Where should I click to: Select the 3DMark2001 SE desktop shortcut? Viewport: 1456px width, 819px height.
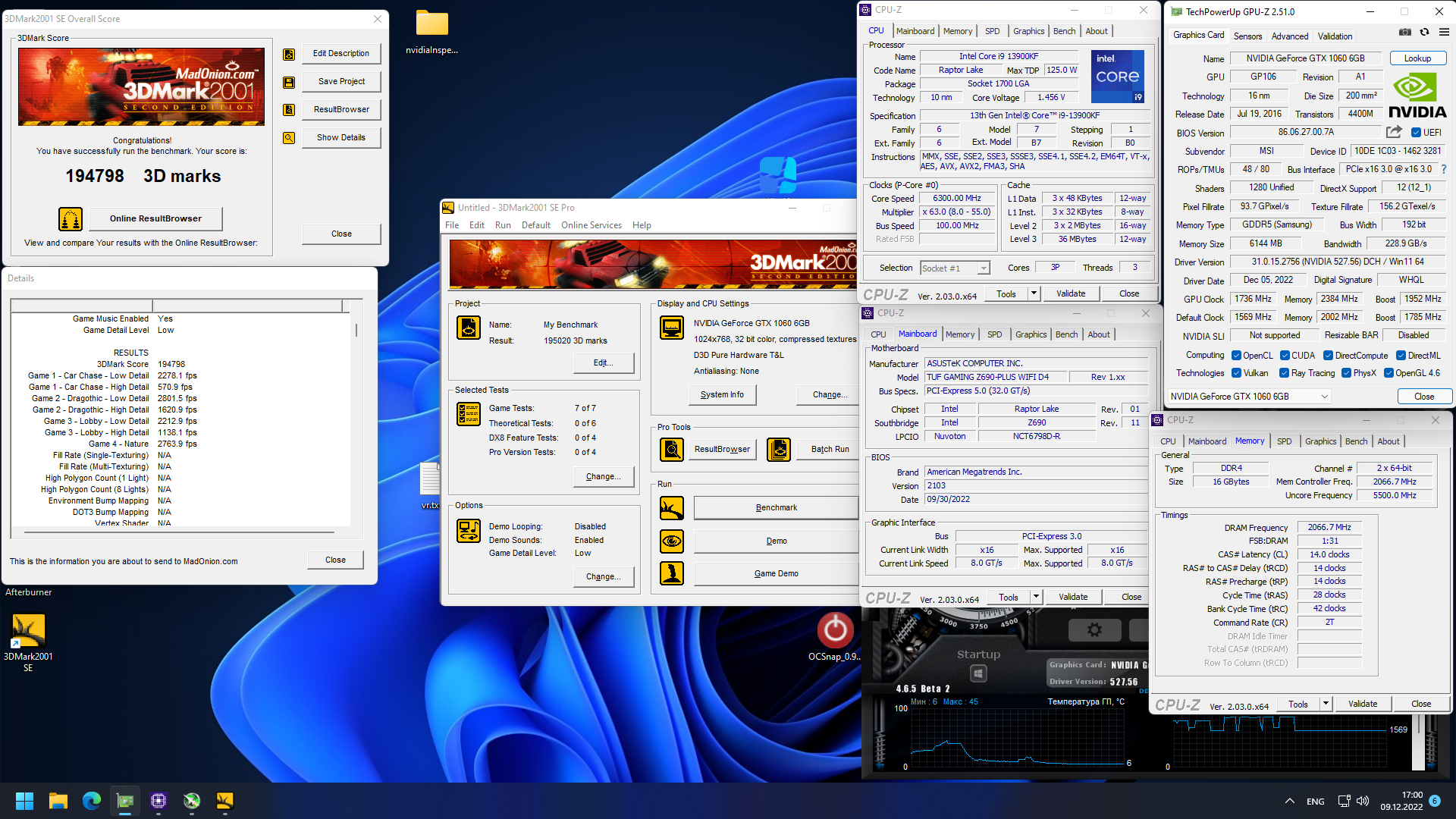click(28, 643)
